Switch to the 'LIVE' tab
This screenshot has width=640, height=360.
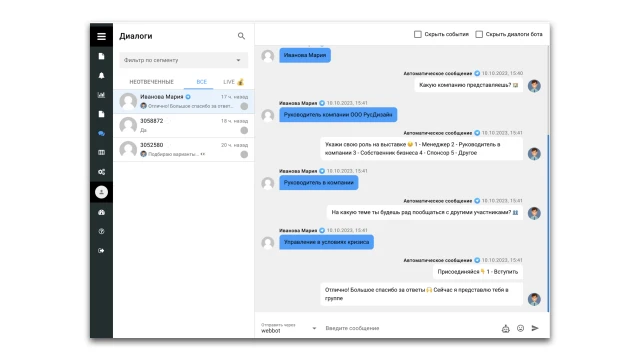(233, 82)
